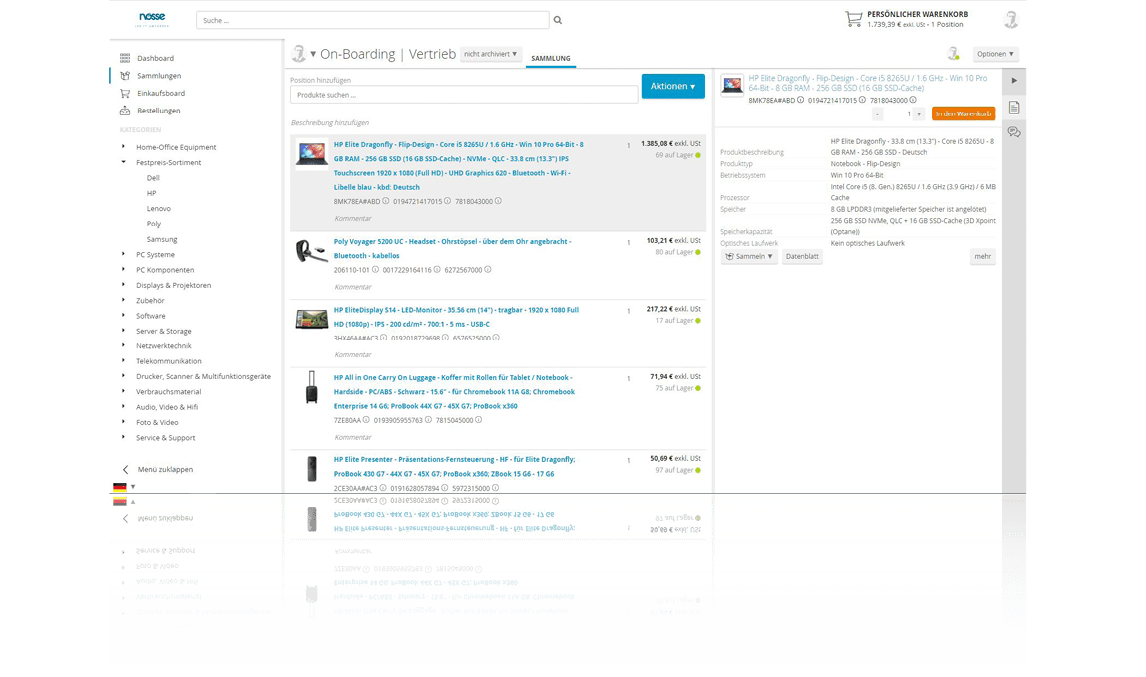
Task: Open the Optionen dropdown
Action: (995, 54)
